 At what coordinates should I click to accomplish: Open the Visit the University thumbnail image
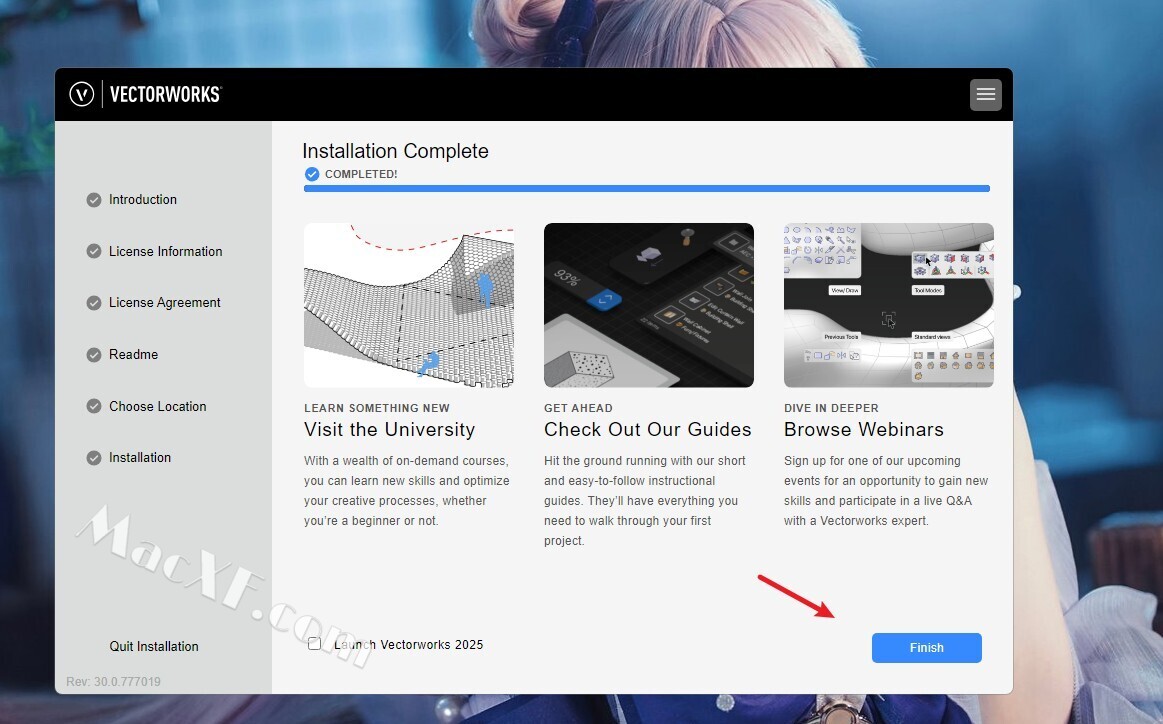click(409, 305)
